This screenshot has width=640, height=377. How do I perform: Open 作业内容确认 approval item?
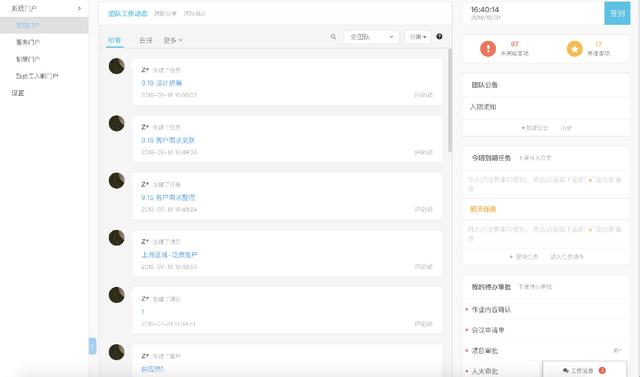[x=491, y=310]
